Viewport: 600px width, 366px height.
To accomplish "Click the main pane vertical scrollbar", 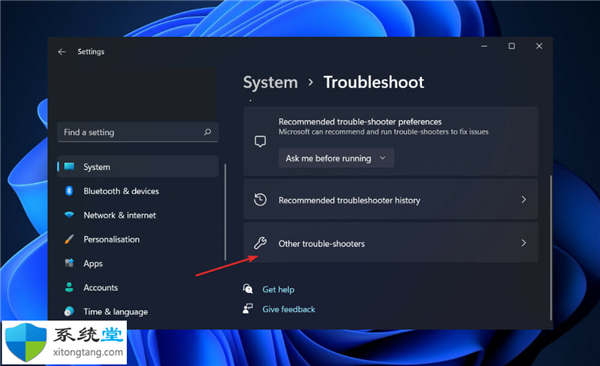I will point(551,247).
